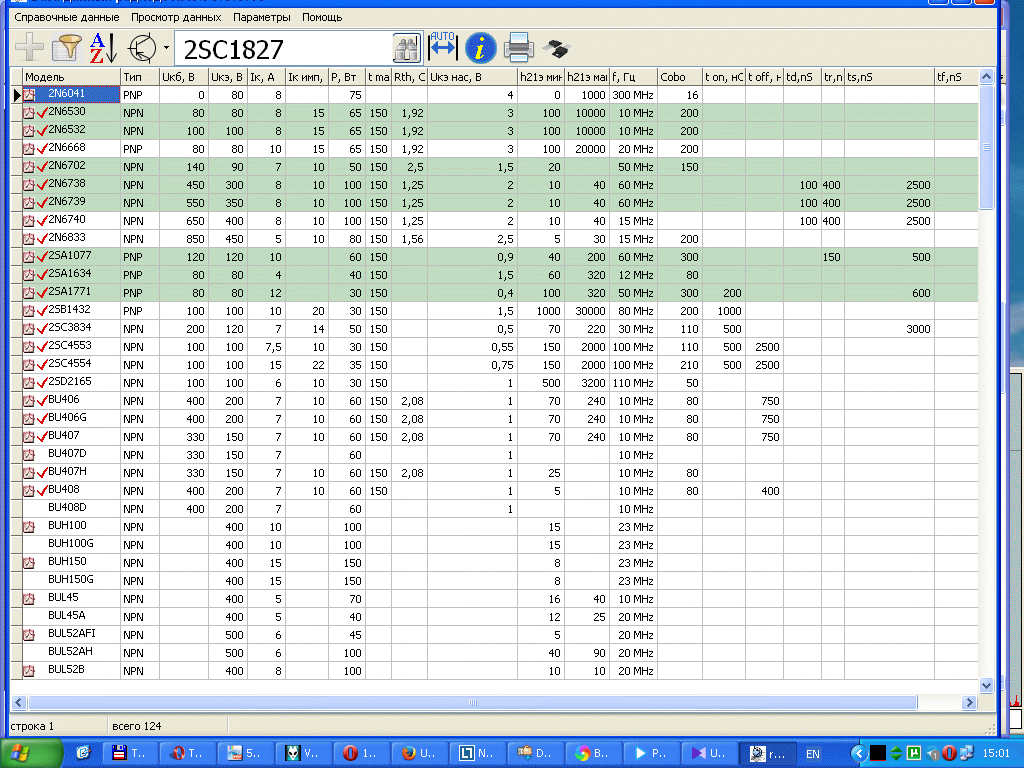Click the Cobo column header
The width and height of the screenshot is (1024, 768).
tap(680, 77)
